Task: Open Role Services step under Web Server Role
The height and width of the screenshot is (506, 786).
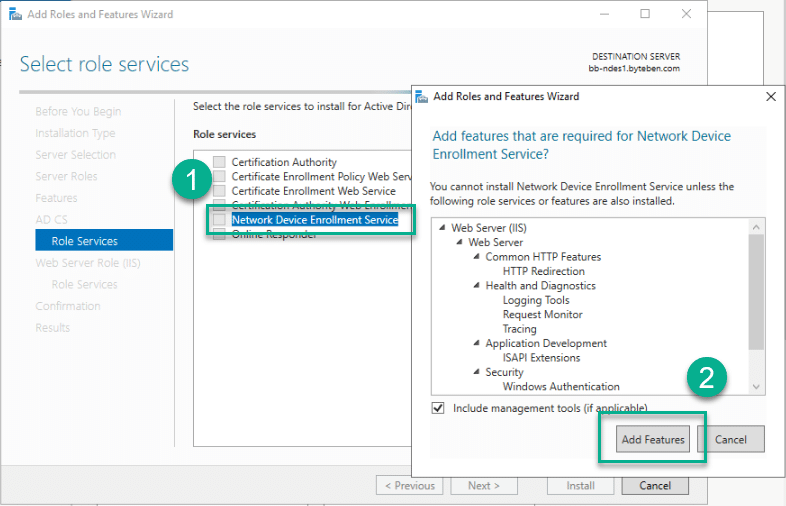Action: tap(84, 284)
